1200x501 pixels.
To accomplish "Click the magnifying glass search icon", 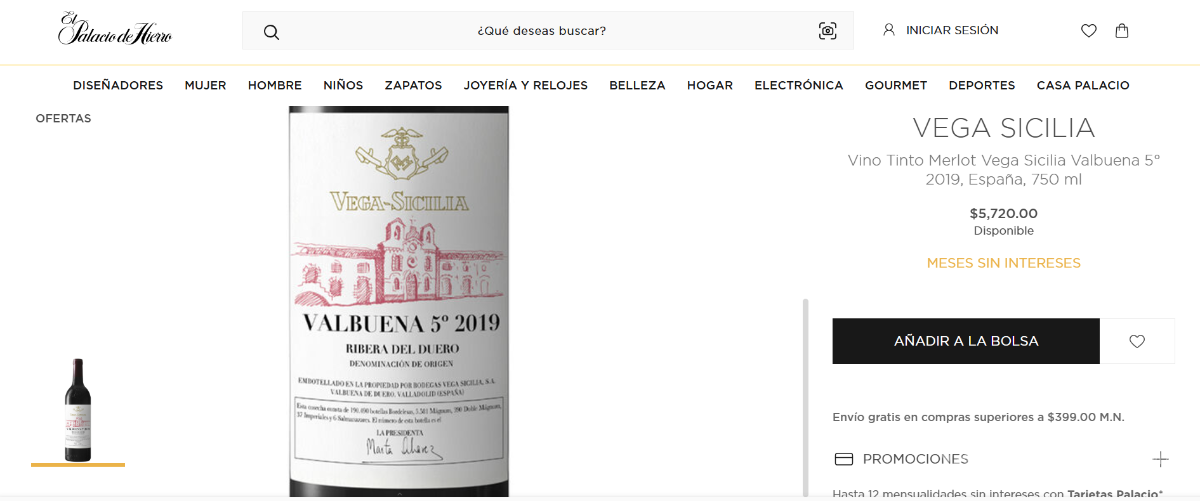I will coord(271,31).
